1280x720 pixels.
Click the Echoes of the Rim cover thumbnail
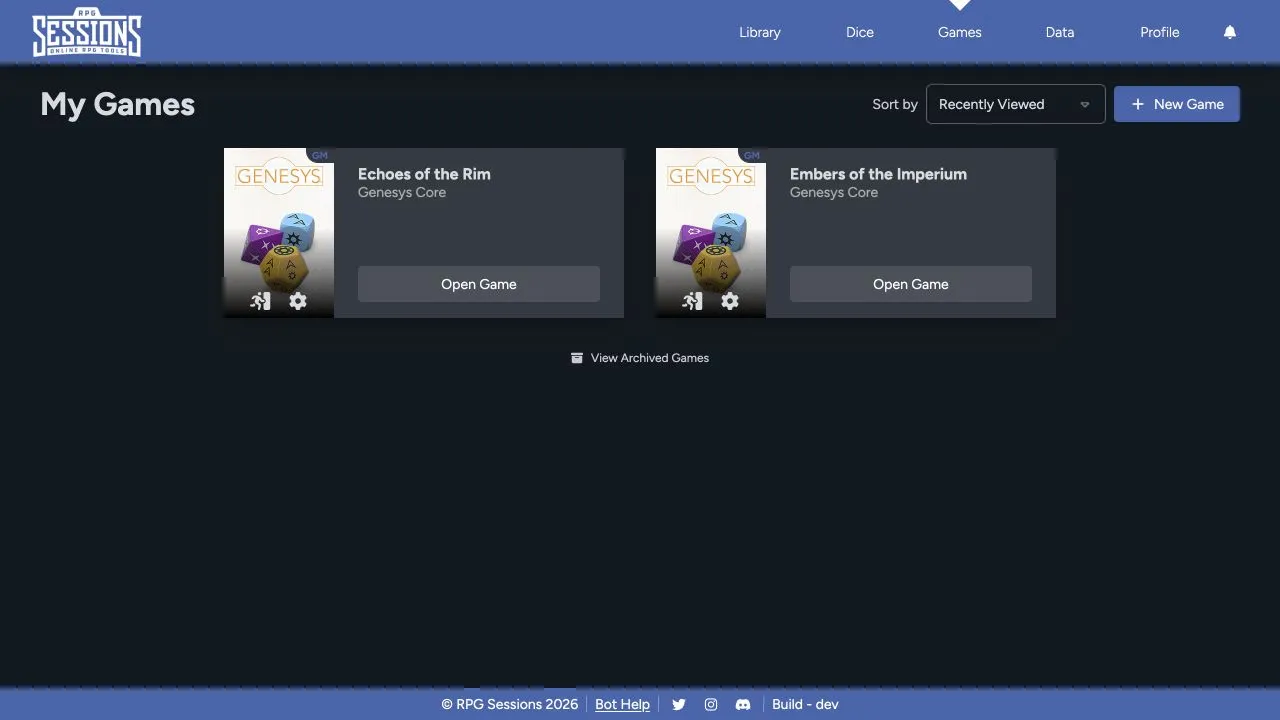click(279, 233)
